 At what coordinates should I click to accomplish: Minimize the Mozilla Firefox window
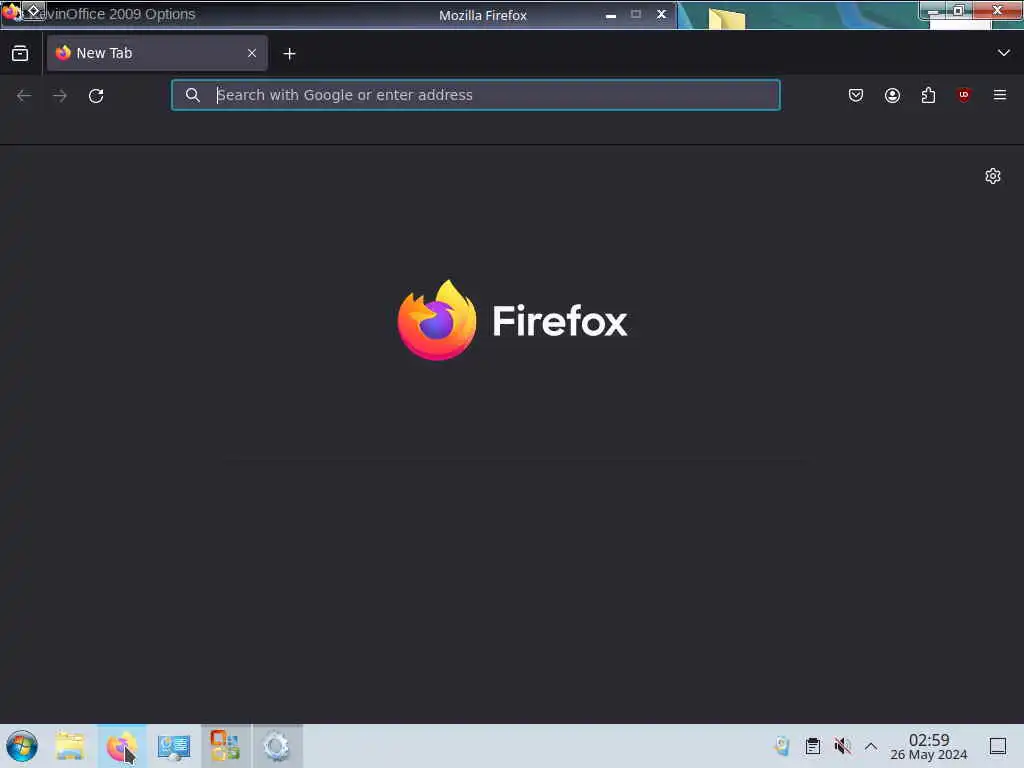click(611, 14)
